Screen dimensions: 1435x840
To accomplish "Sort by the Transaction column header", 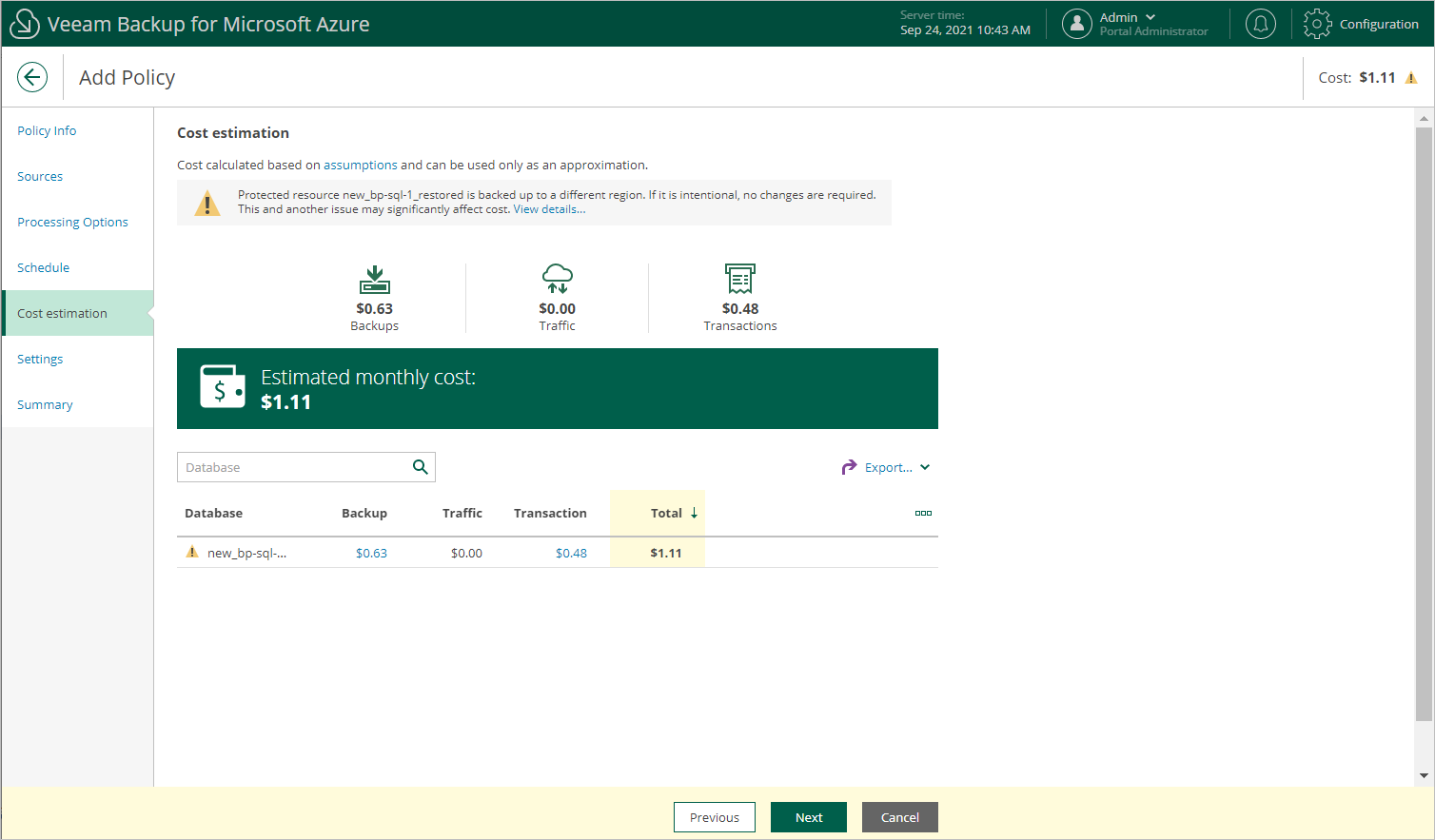I will (x=550, y=513).
